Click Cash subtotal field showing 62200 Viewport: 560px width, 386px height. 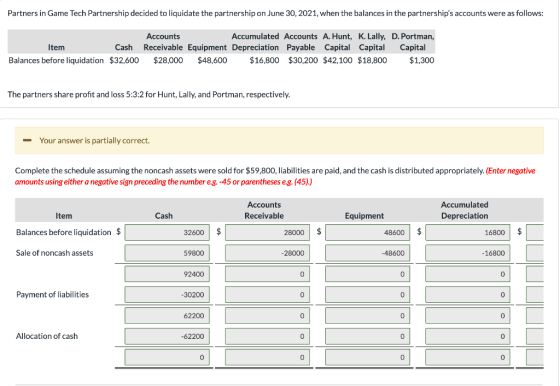[167, 316]
